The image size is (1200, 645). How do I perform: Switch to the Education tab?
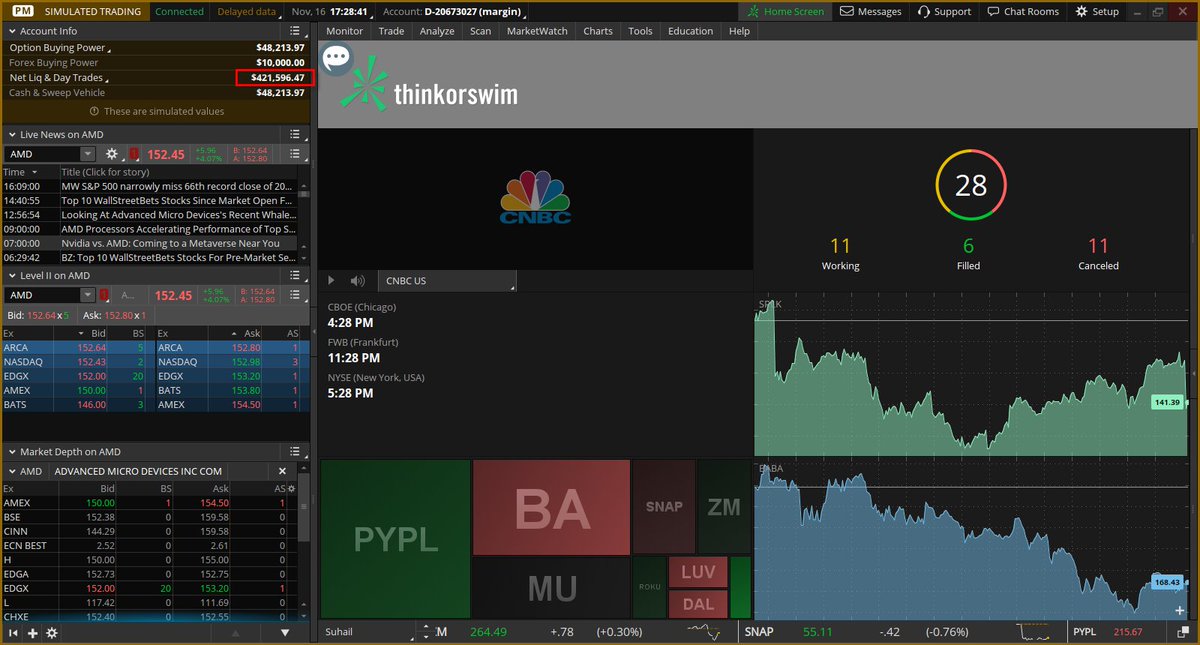point(690,31)
